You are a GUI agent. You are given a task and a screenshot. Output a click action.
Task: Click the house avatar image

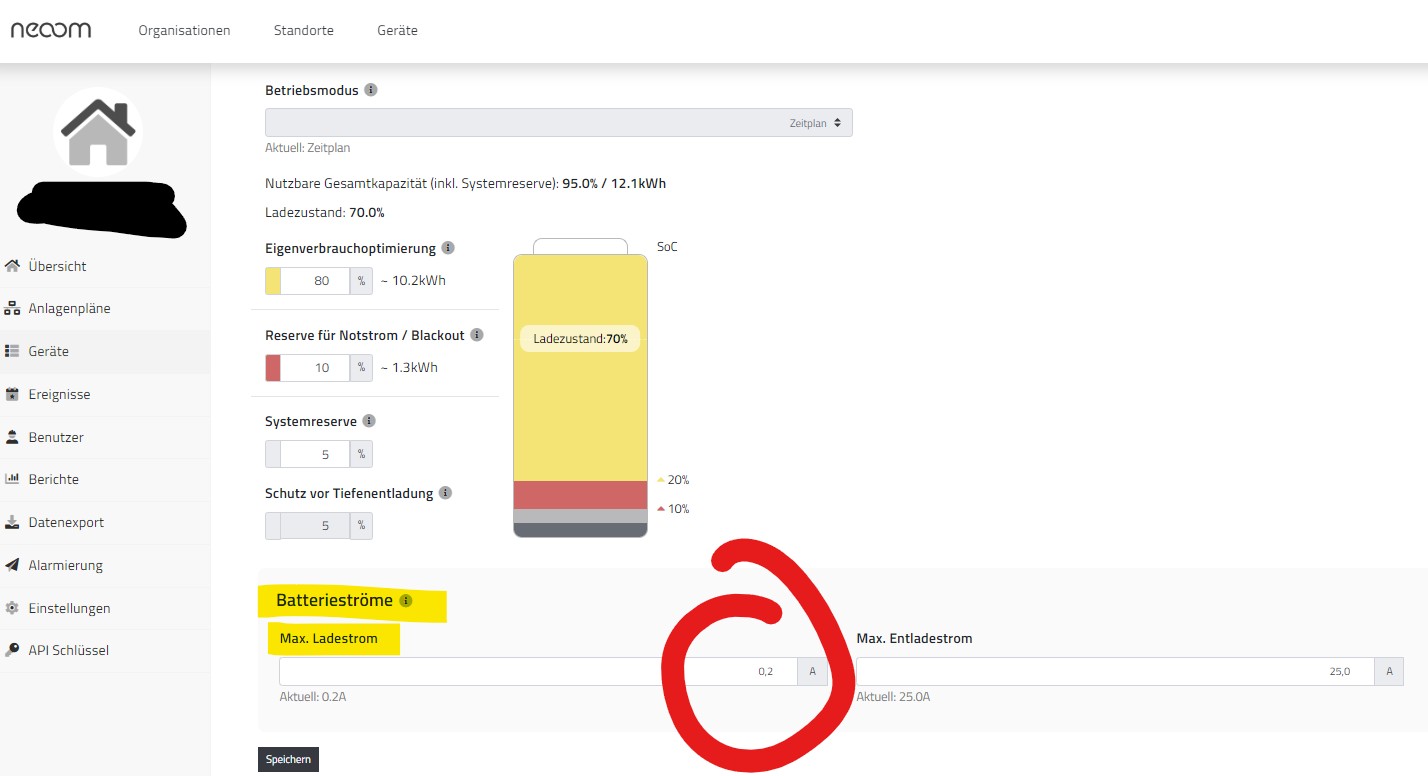tap(98, 132)
